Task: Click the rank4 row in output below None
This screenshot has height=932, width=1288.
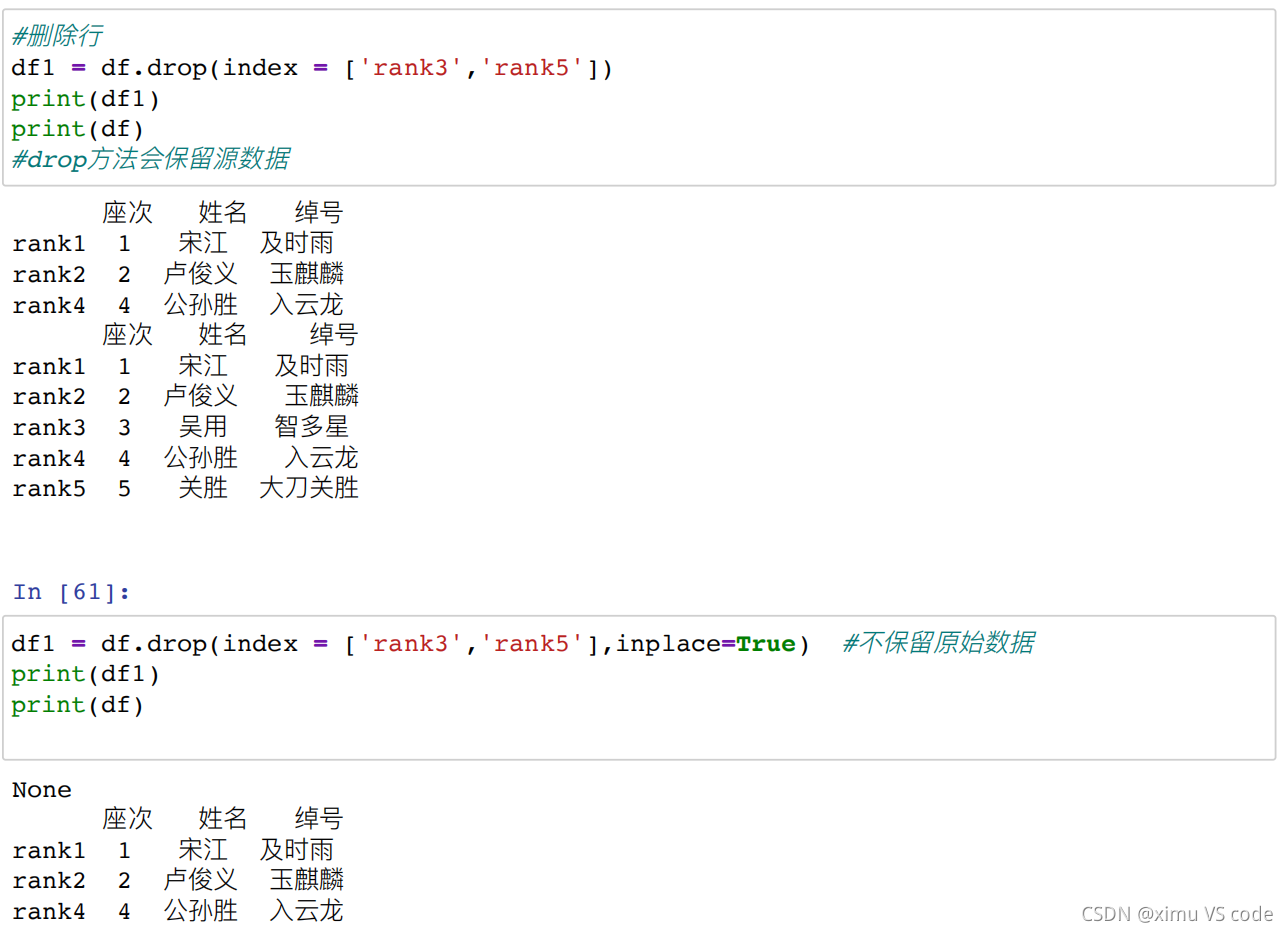Action: tap(178, 912)
